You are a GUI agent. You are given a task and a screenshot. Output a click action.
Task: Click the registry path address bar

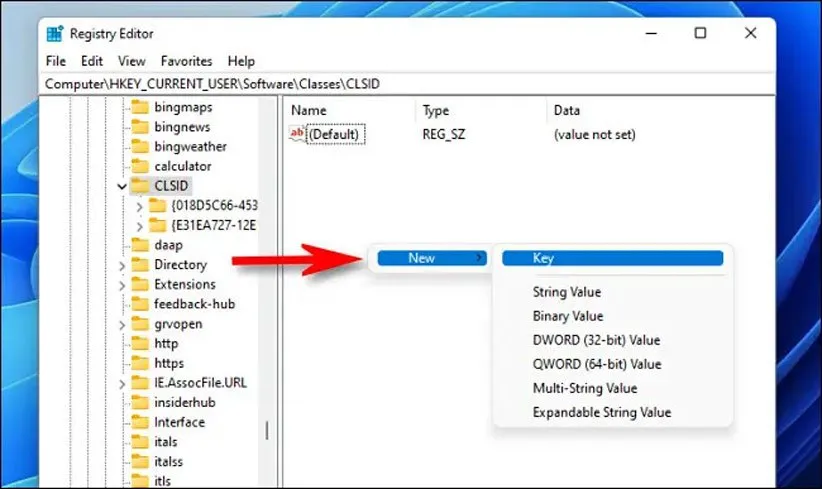407,84
